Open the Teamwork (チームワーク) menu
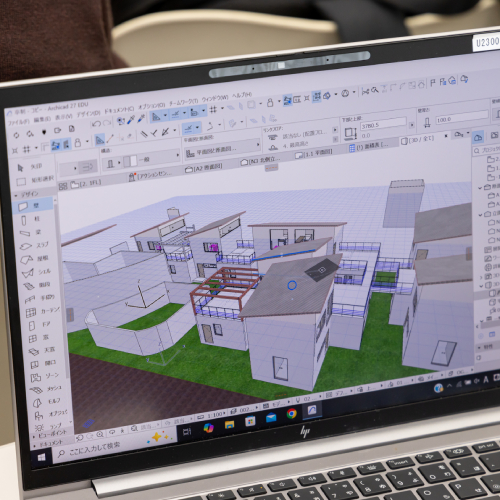 pyautogui.click(x=184, y=102)
